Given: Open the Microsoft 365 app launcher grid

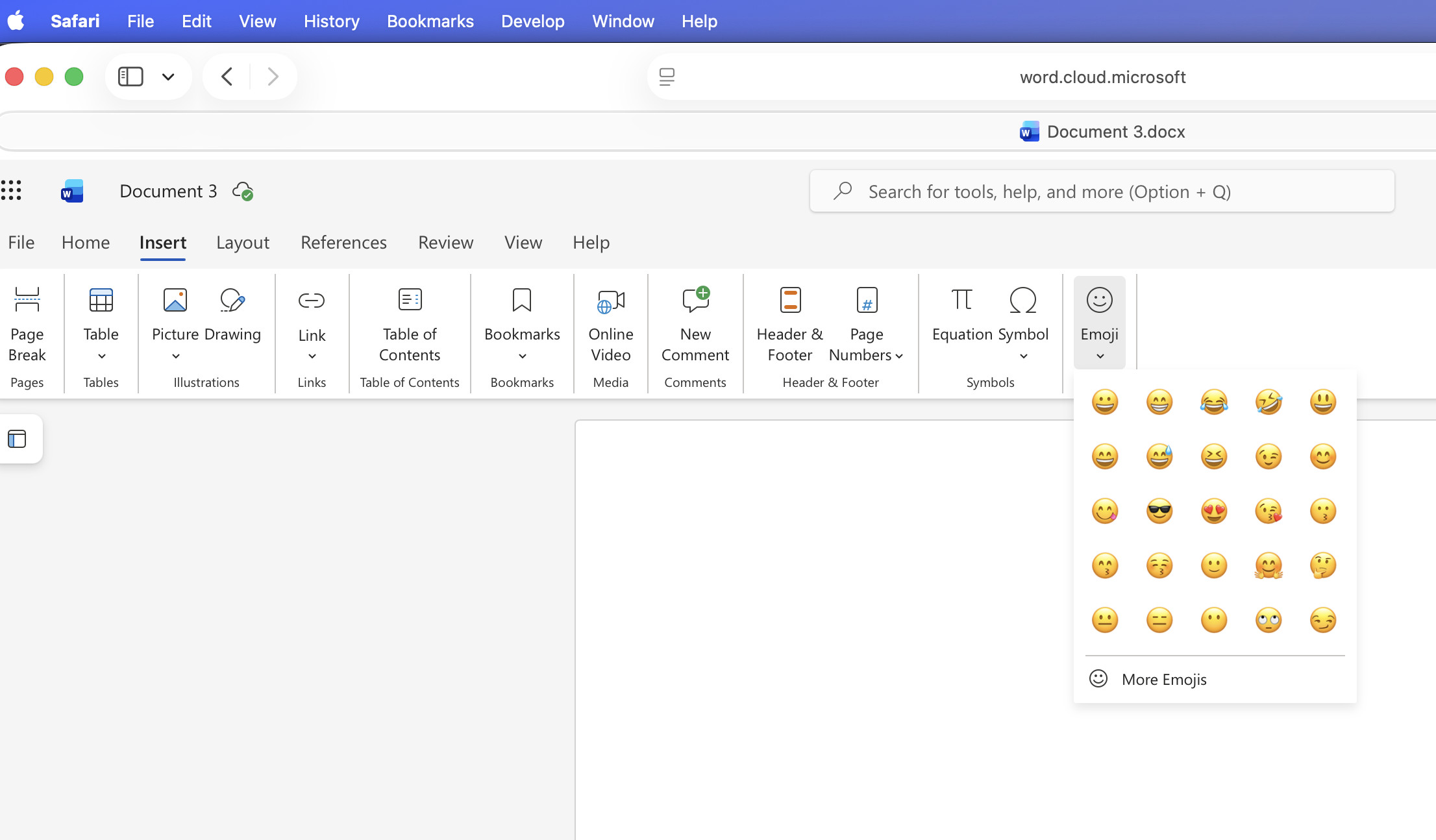Looking at the screenshot, I should (11, 190).
